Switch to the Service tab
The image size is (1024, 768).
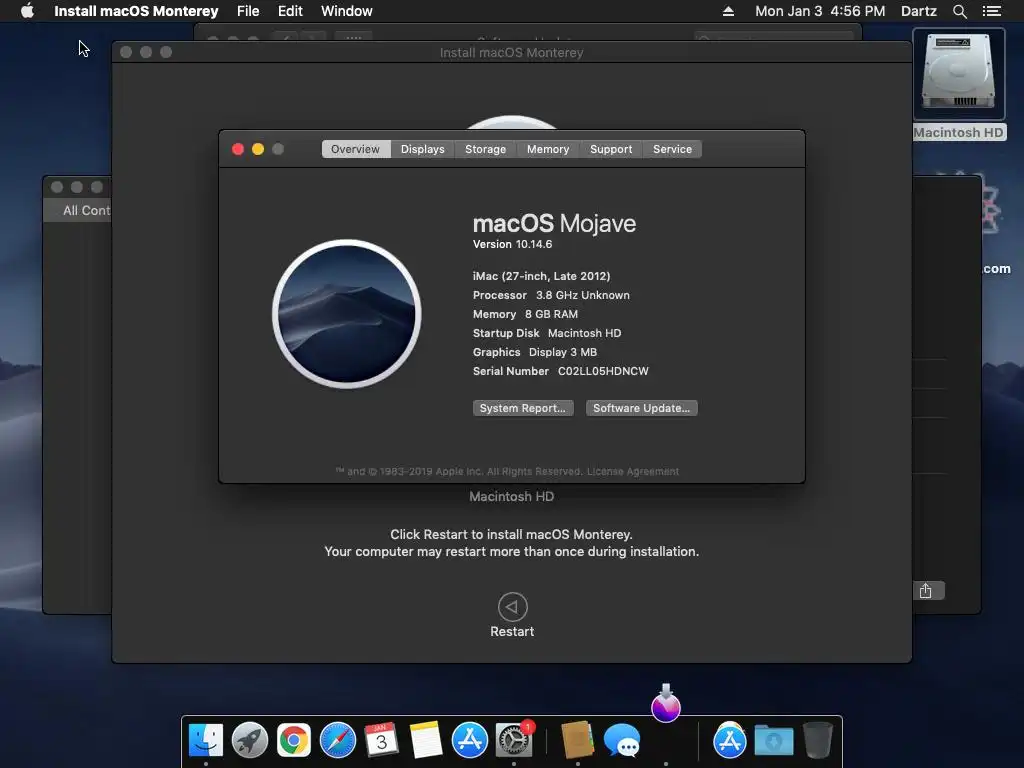(x=673, y=149)
